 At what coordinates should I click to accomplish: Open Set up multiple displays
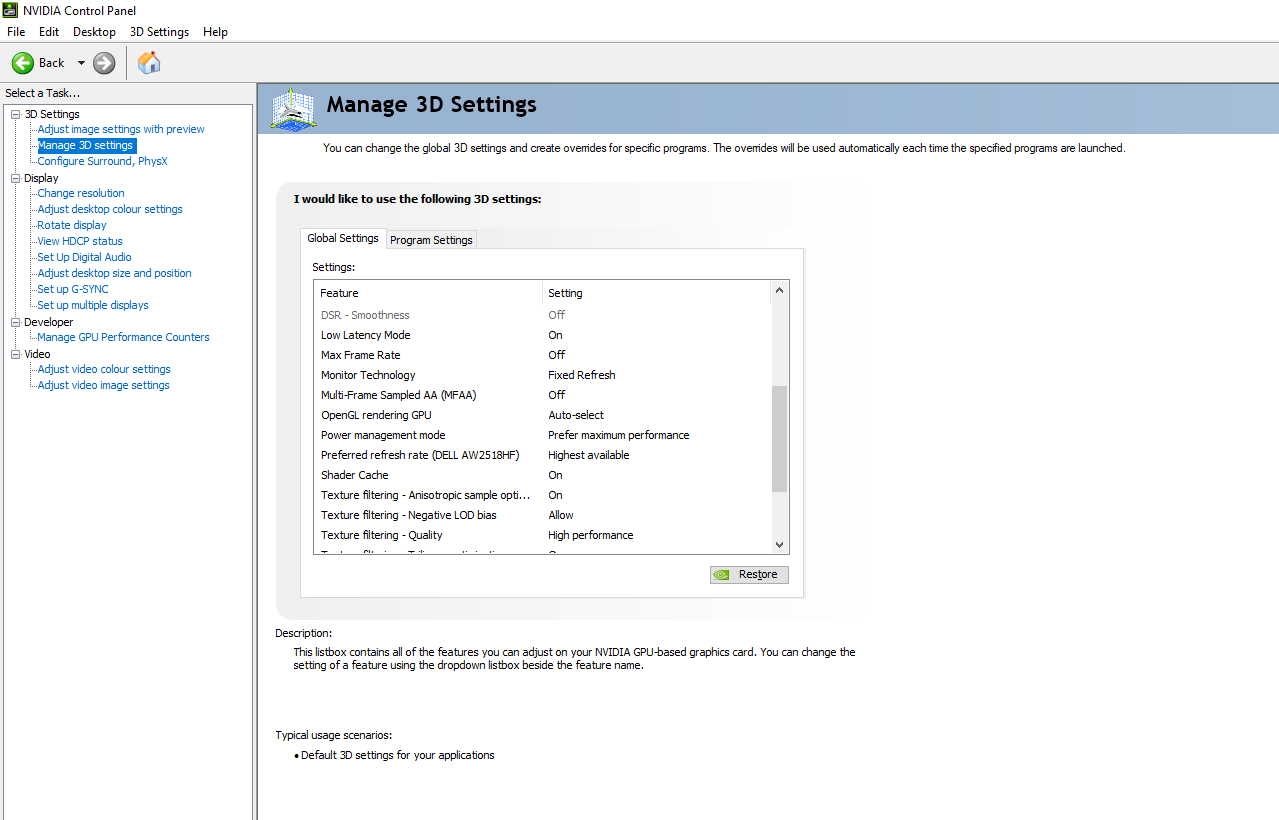93,305
